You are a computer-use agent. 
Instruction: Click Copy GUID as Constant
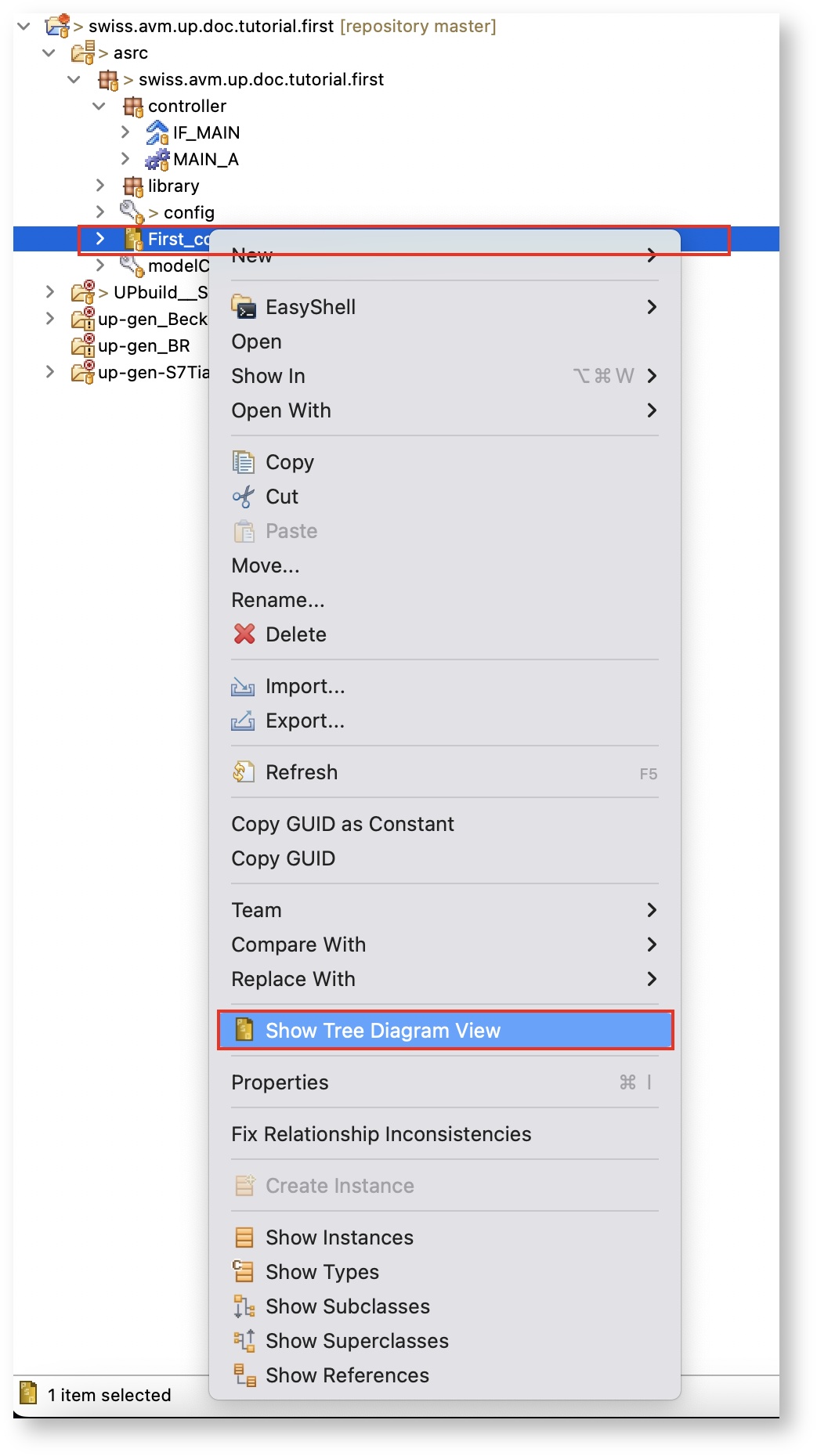pyautogui.click(x=342, y=824)
